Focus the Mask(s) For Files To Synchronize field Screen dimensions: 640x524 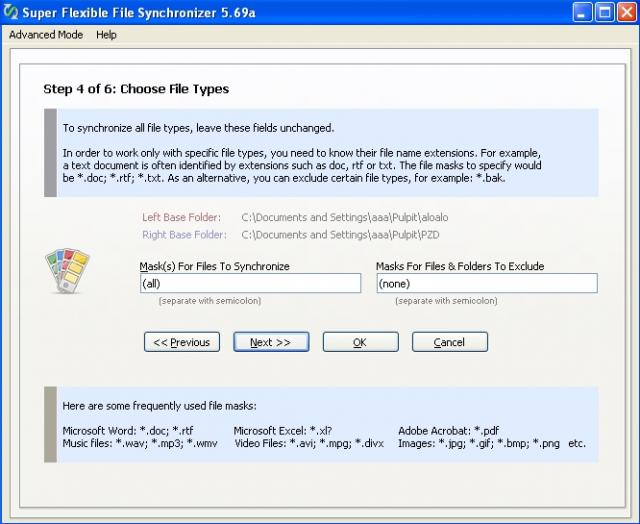250,284
